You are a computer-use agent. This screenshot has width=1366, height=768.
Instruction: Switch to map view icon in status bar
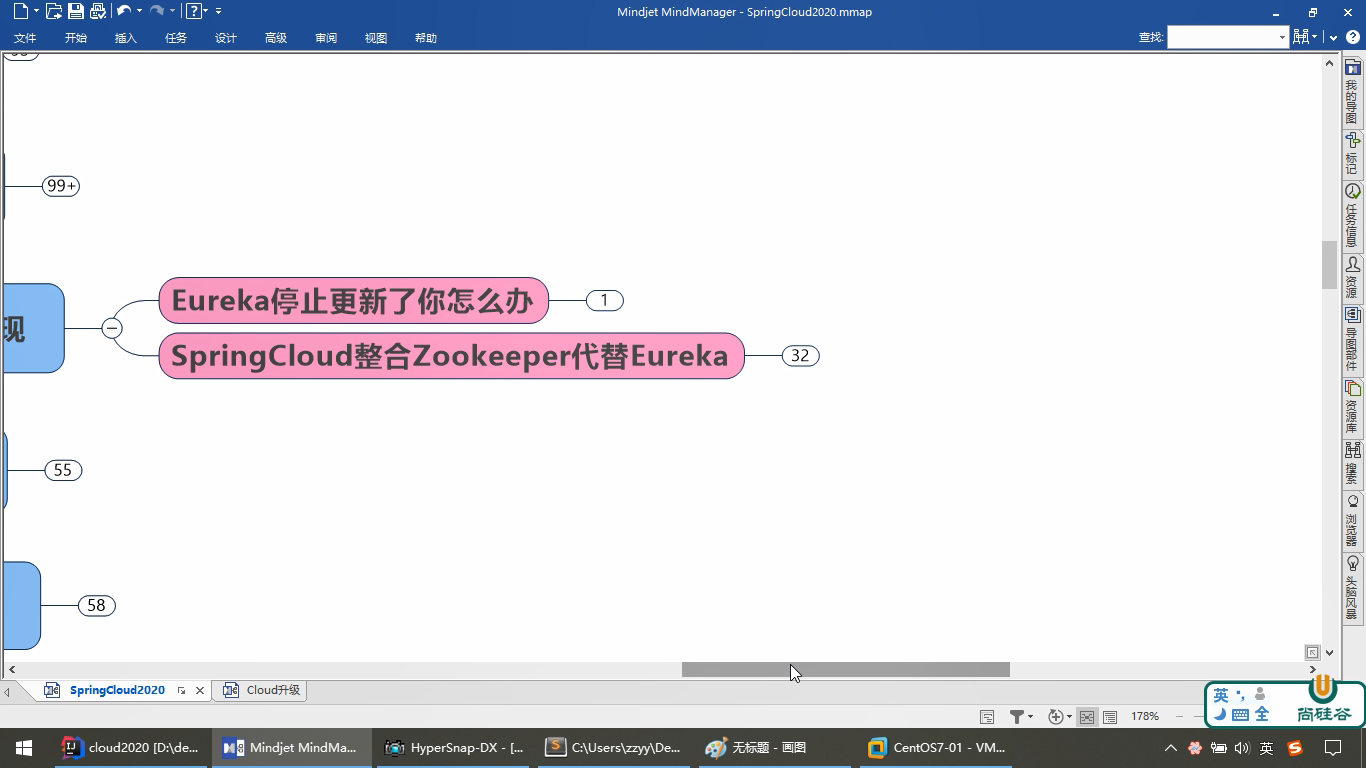tap(1087, 716)
